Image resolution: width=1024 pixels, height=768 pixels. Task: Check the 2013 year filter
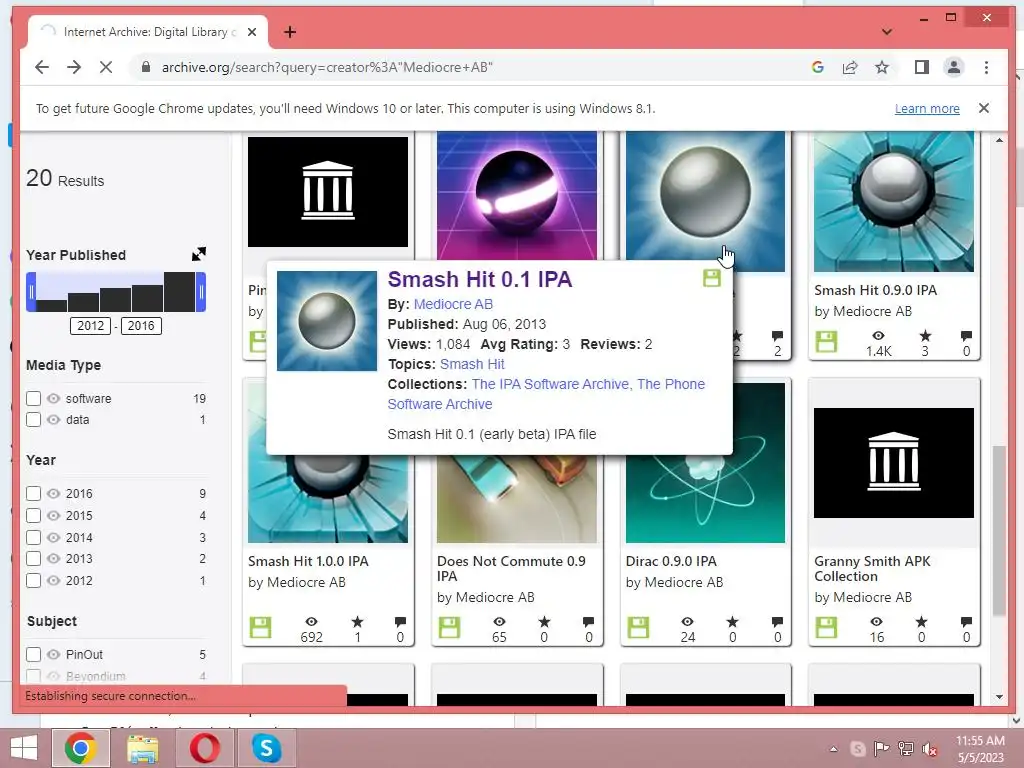tap(33, 559)
